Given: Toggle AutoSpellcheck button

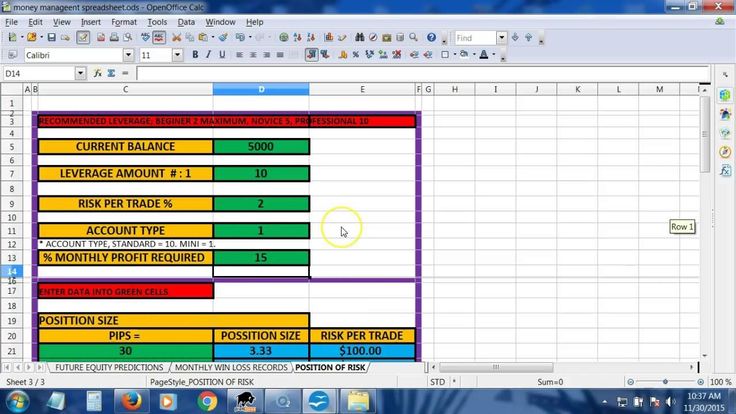Looking at the screenshot, I should coord(160,38).
